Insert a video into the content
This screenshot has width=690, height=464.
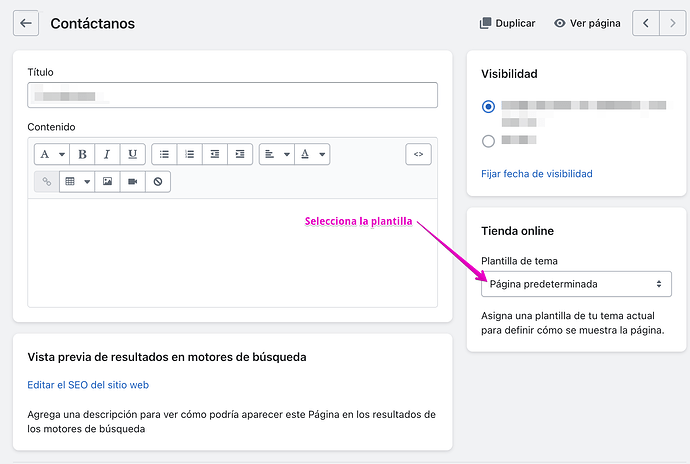pos(132,182)
